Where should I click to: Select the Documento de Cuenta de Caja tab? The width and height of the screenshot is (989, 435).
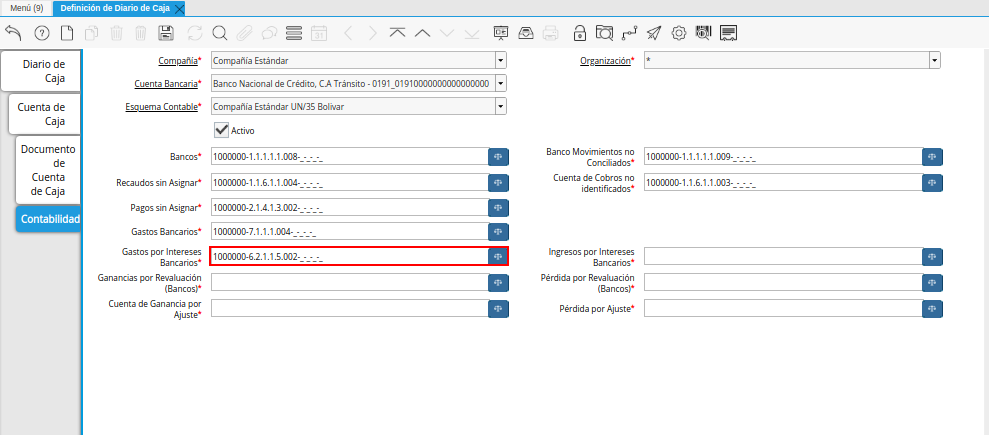pos(48,170)
